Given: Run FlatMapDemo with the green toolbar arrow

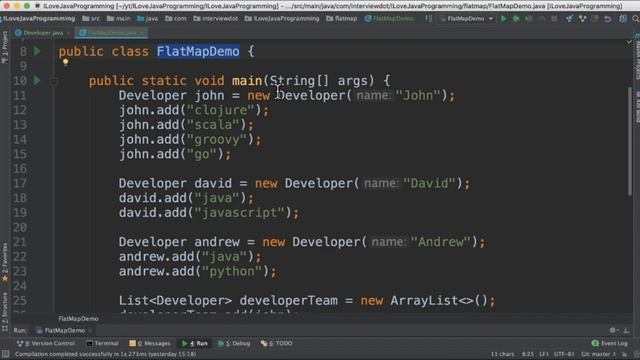Looking at the screenshot, I should tap(503, 19).
